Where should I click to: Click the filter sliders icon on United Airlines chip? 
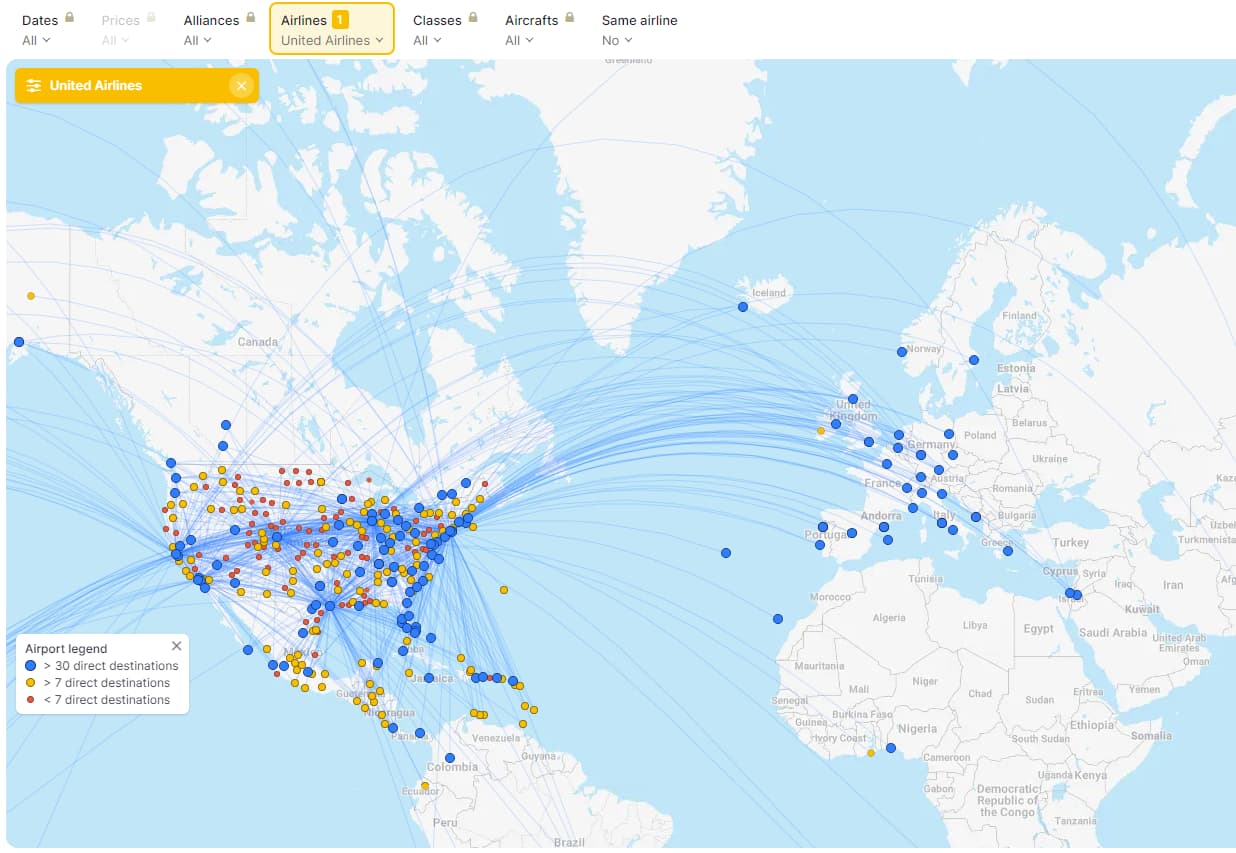point(34,86)
